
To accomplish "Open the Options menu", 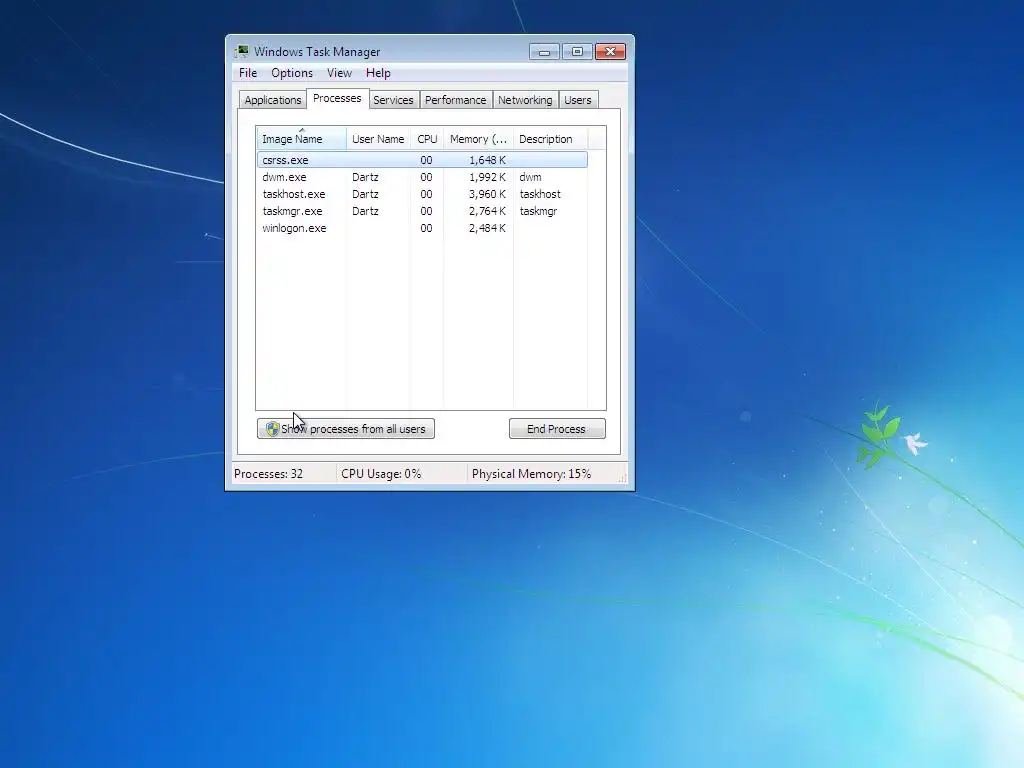I will (x=292, y=73).
